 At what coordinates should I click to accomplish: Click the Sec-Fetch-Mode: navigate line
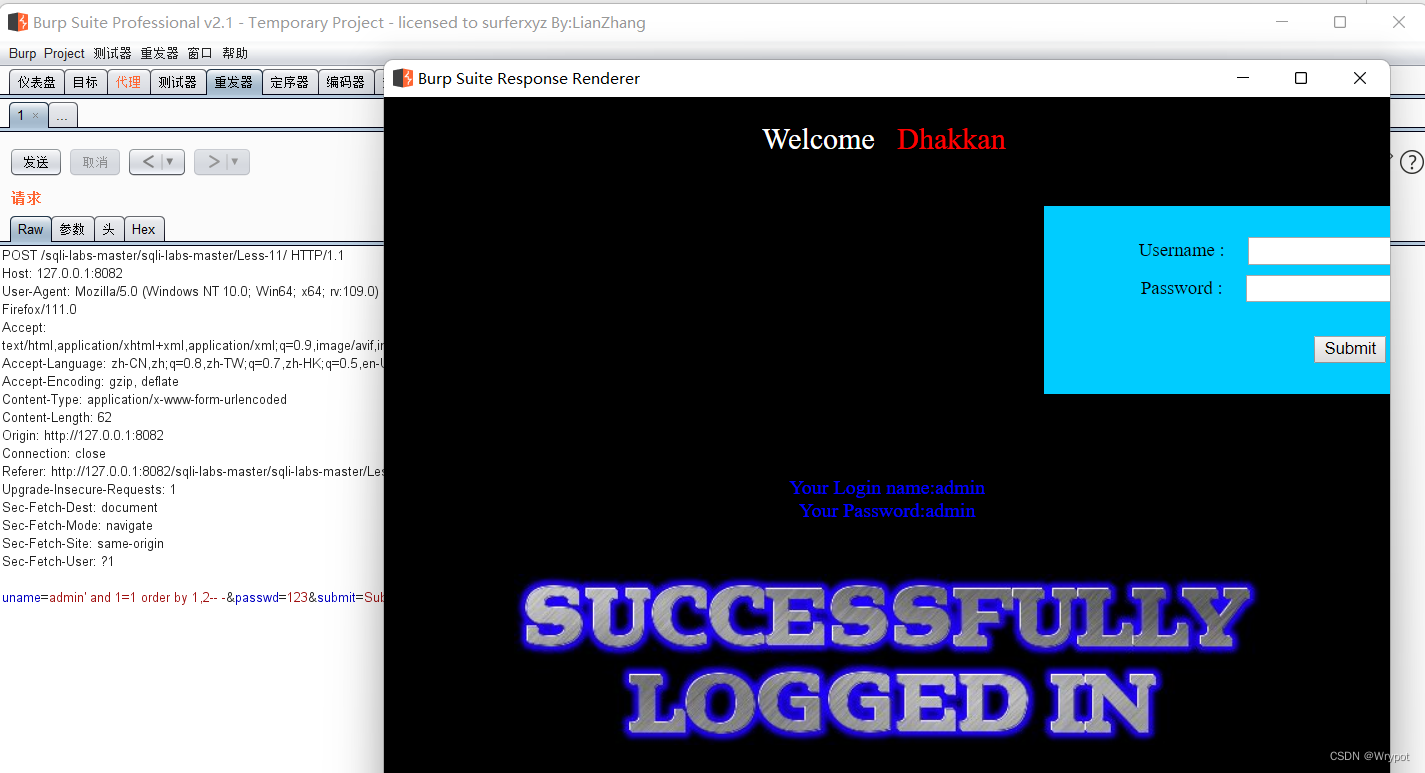(78, 525)
